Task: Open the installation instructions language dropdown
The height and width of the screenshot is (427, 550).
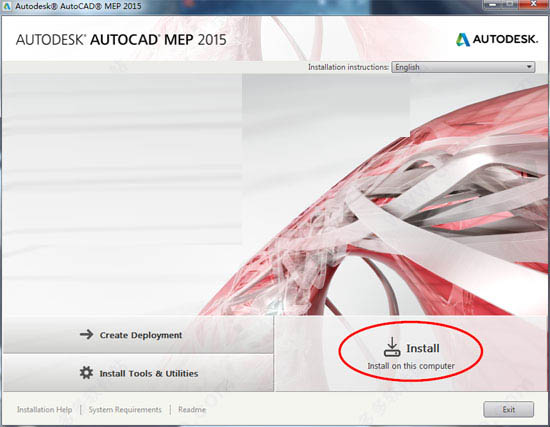Action: tap(463, 67)
